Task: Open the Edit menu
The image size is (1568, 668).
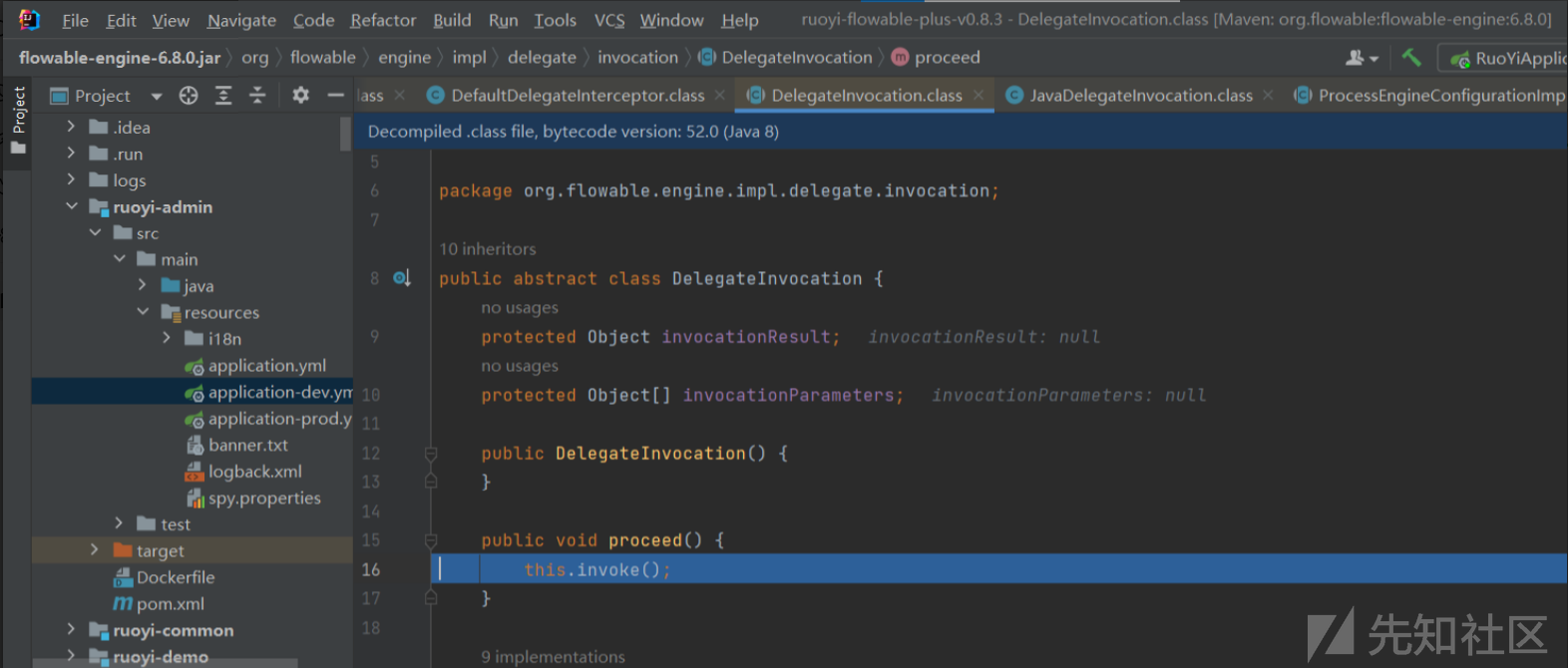Action: (122, 20)
